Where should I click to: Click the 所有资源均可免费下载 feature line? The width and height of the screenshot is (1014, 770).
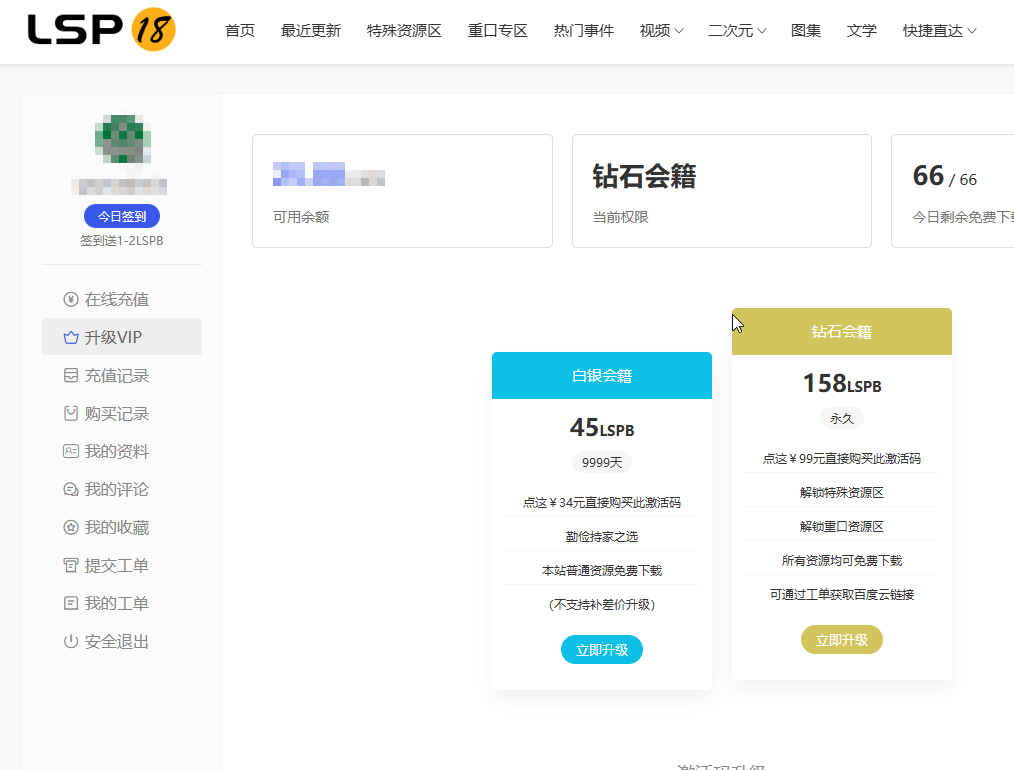[x=841, y=561]
